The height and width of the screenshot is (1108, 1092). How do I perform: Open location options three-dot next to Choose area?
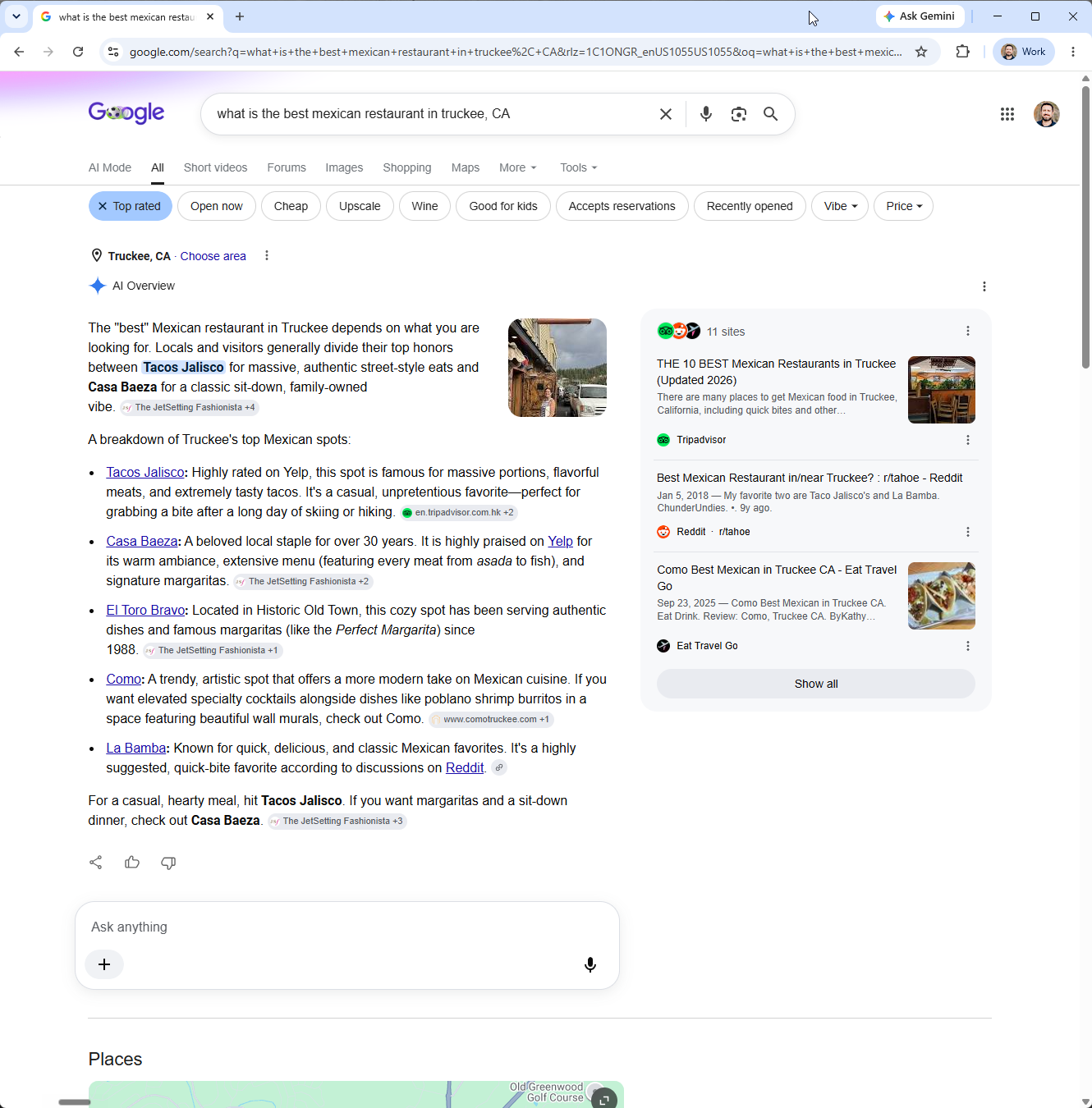pyautogui.click(x=267, y=256)
